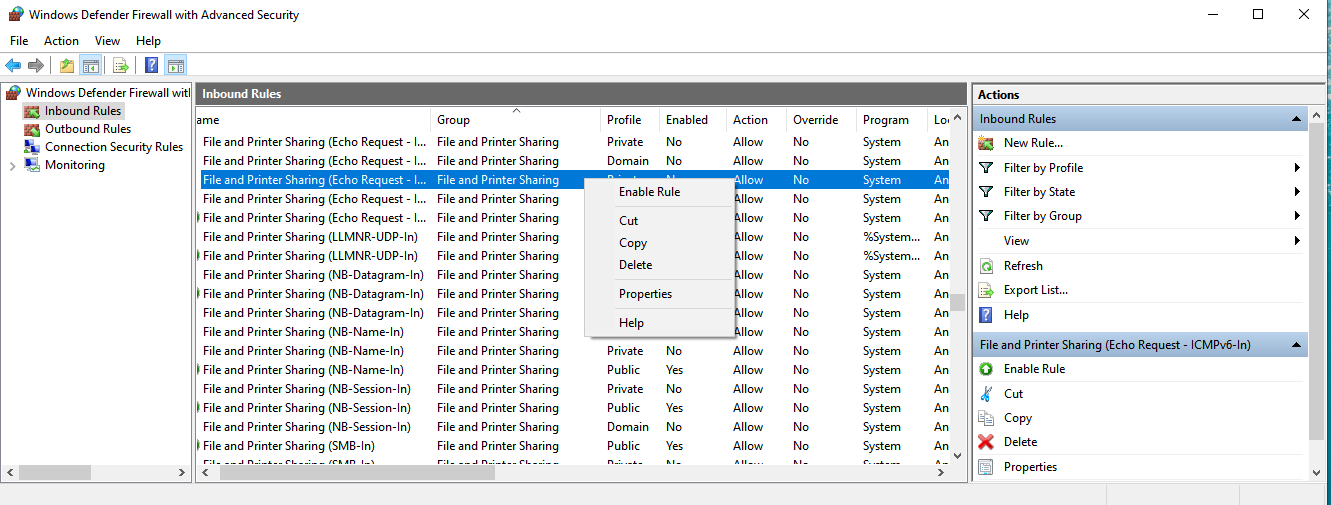Click the Actions pane vertical scrollbar down arrow
1331x505 pixels.
(x=1318, y=472)
